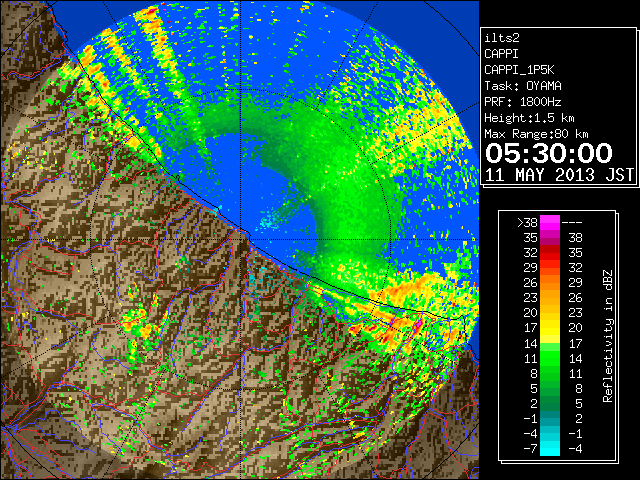Click the '>38' legend label
This screenshot has height=480, width=640.
tap(527, 222)
